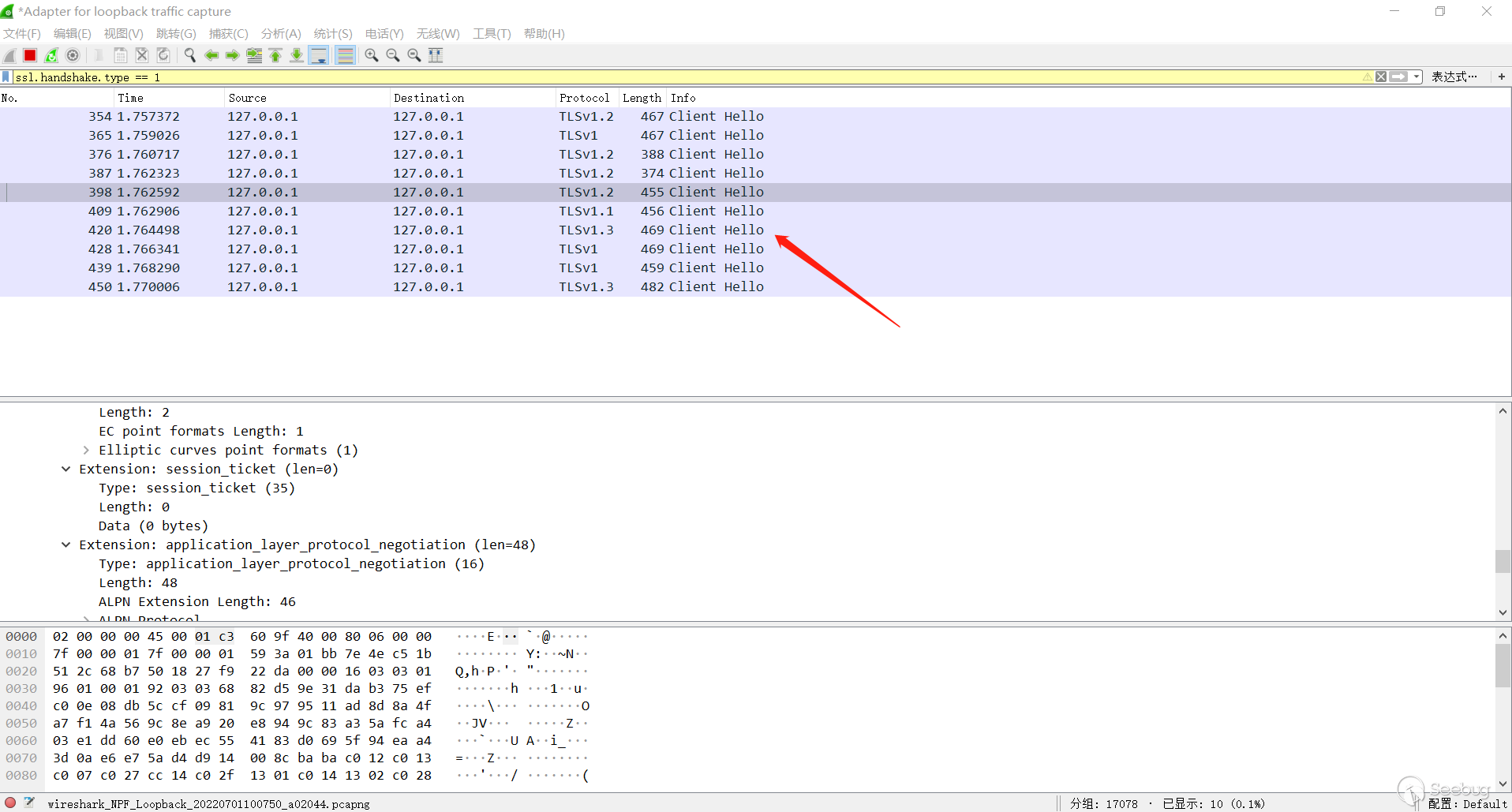Edit capture file properties pencil icon
1512x812 pixels.
click(30, 803)
